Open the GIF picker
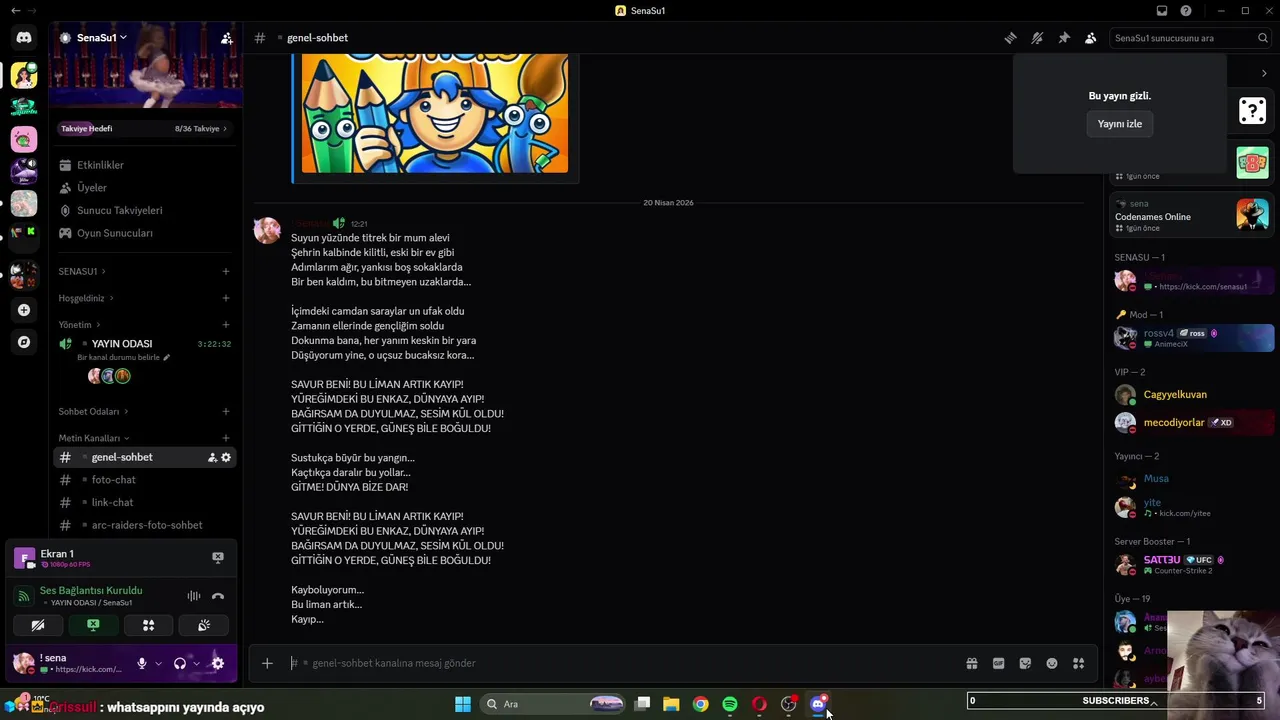Image resolution: width=1280 pixels, height=720 pixels. (998, 663)
